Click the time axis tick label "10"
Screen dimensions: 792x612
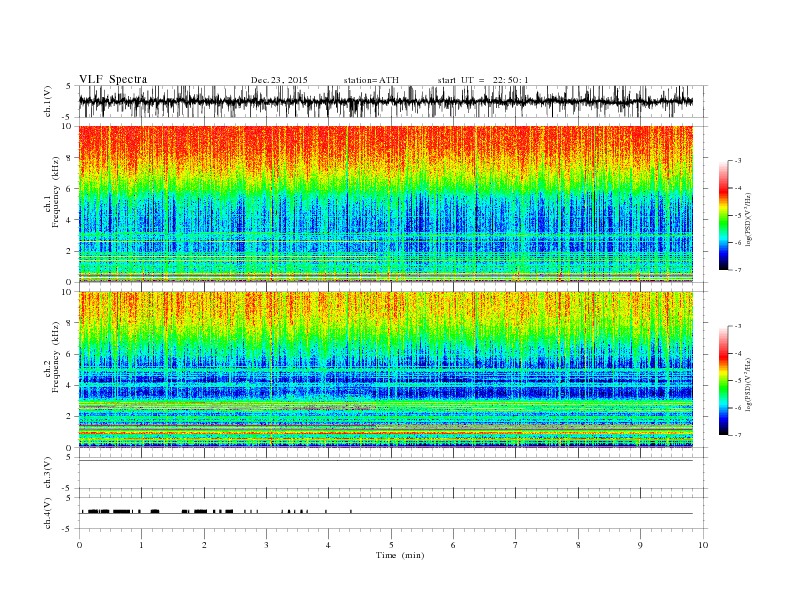point(703,545)
